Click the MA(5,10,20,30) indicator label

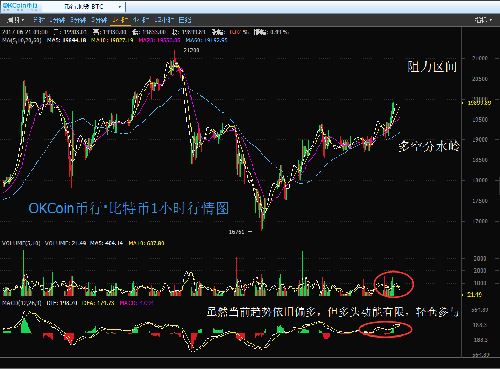[x=22, y=40]
